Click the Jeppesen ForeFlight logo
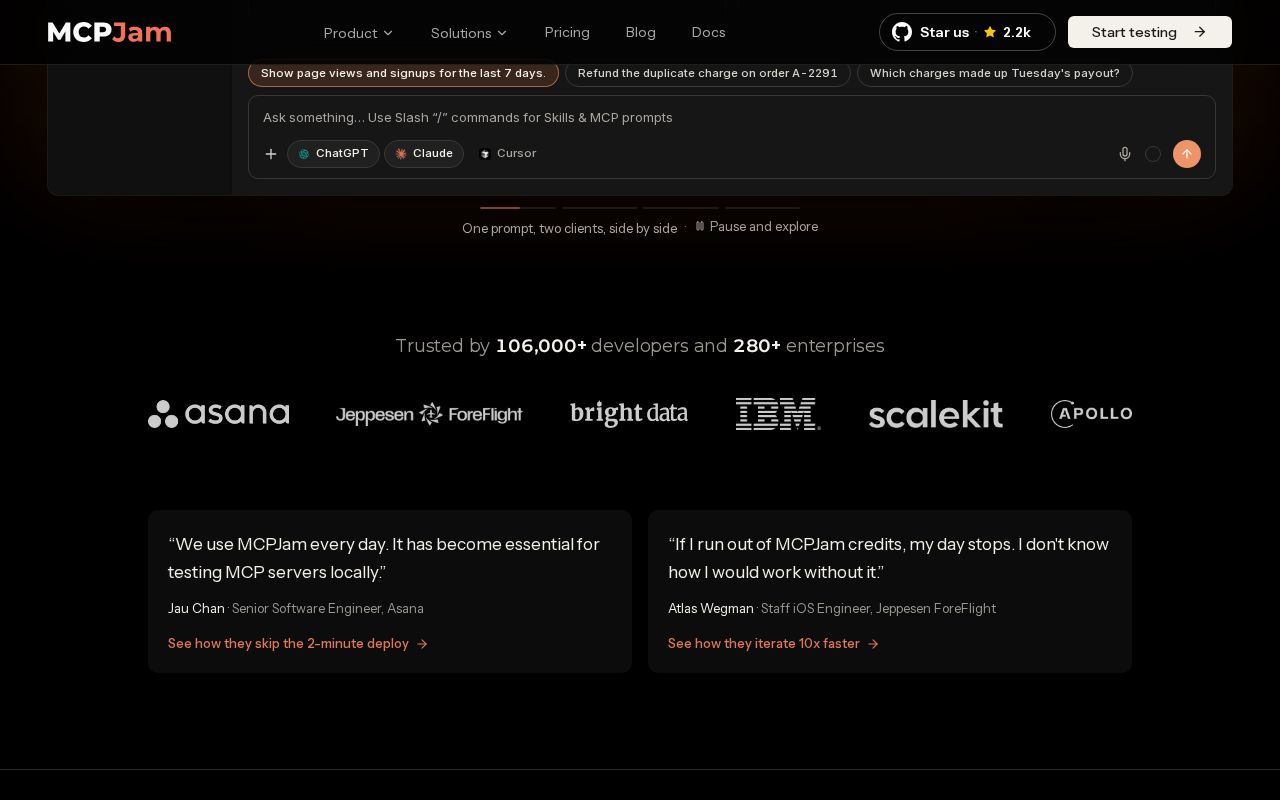1280x800 pixels. point(429,414)
